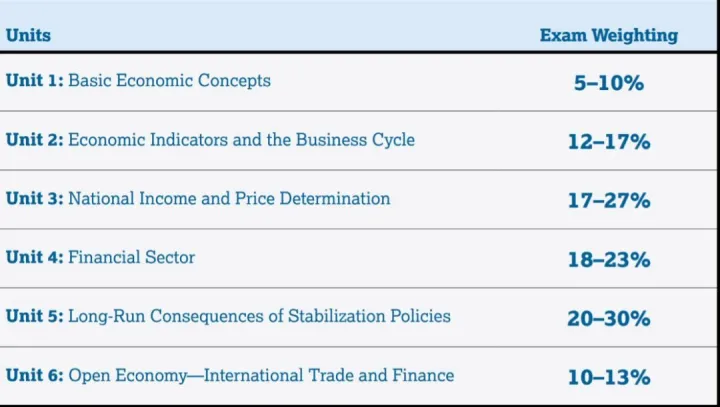Select the bold "Unit 6:" label
Image resolution: width=720 pixels, height=407 pixels.
[x=35, y=375]
